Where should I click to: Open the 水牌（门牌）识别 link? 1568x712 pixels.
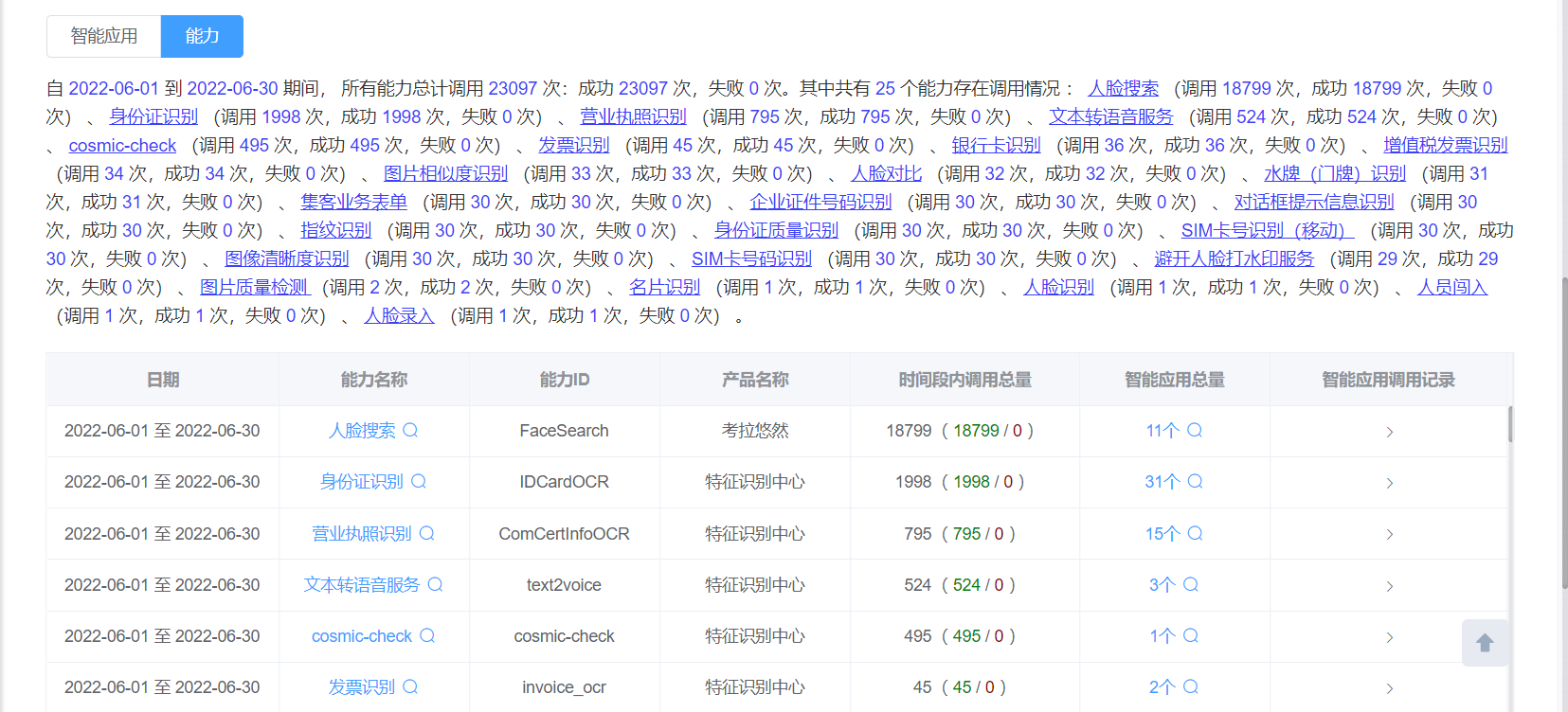(1335, 173)
